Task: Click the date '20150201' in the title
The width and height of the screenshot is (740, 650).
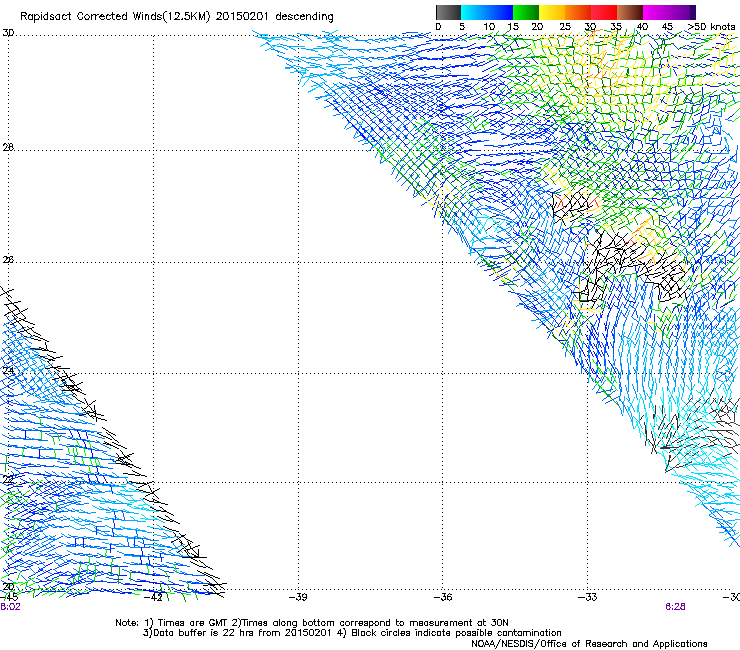Action: click(242, 16)
